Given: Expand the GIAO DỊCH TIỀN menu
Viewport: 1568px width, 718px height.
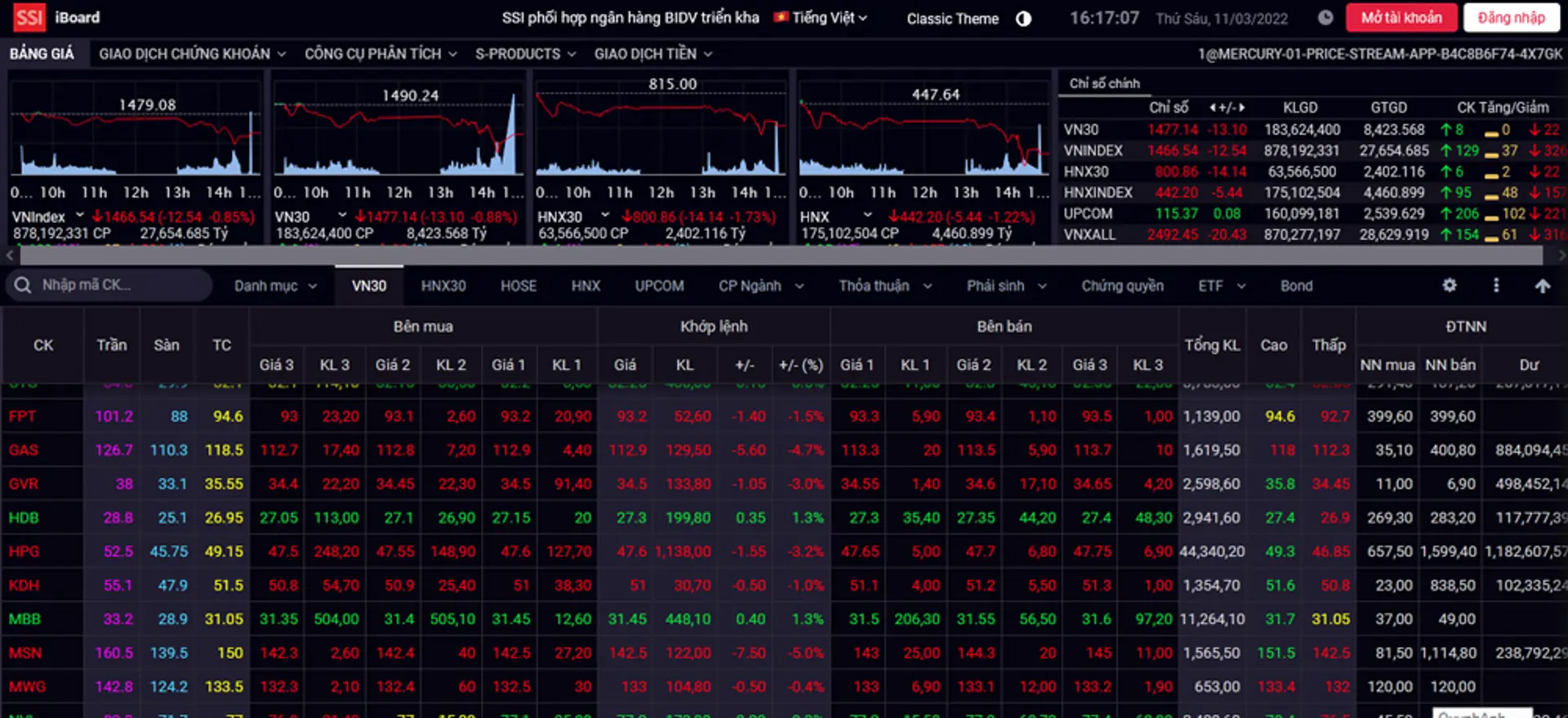Looking at the screenshot, I should (653, 54).
